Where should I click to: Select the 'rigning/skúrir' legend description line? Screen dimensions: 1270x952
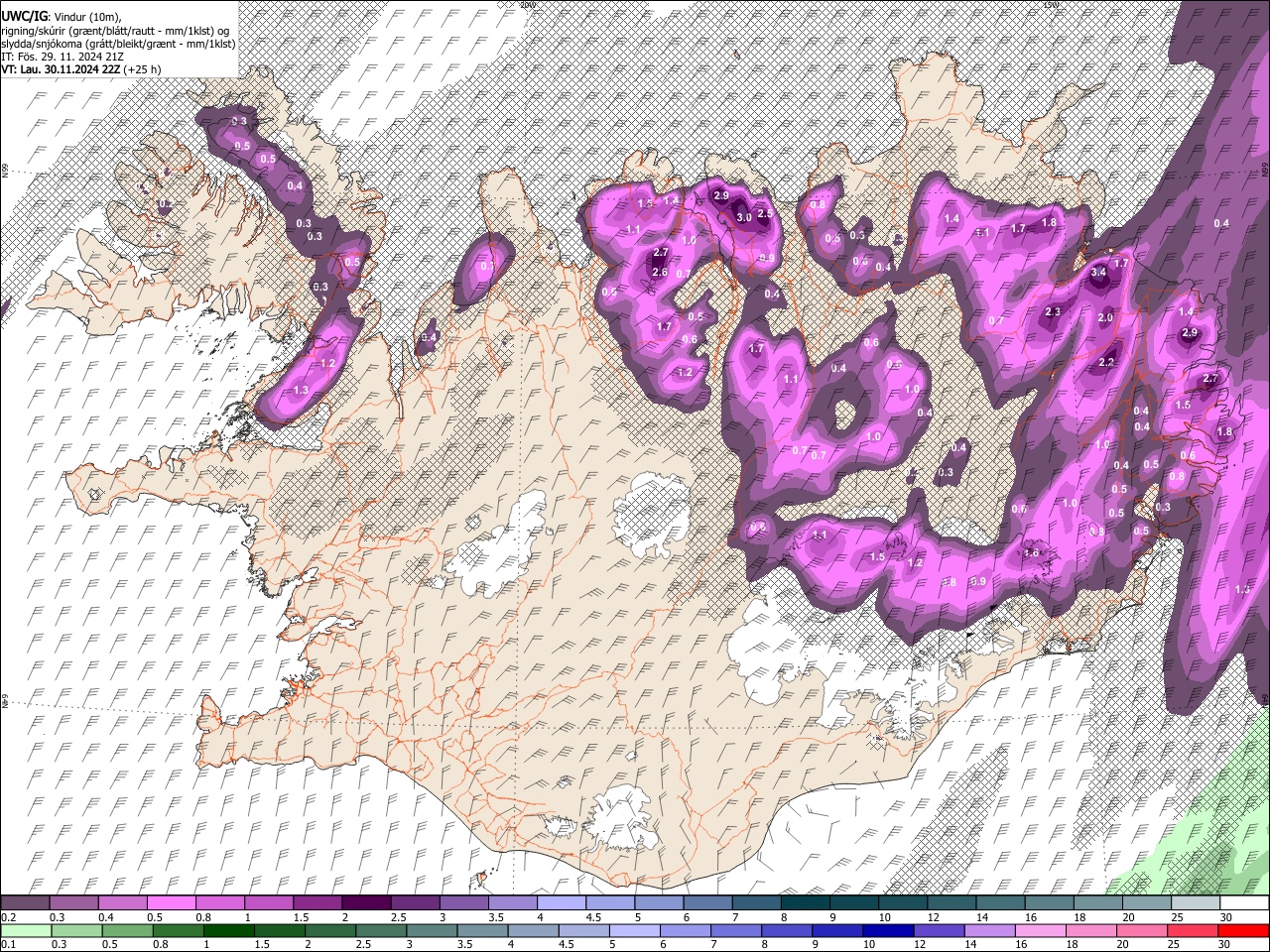coord(115,30)
